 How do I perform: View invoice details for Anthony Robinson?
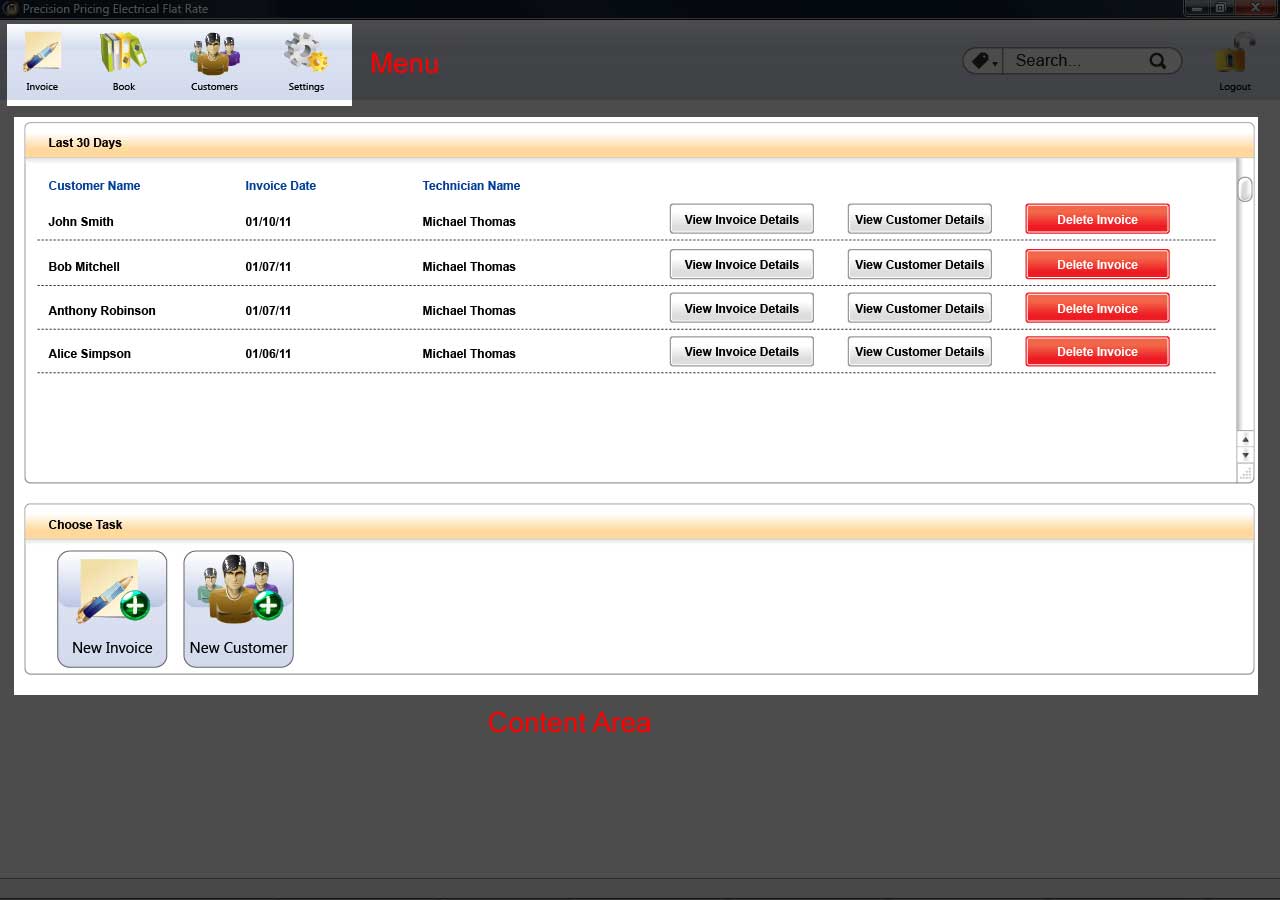tap(742, 308)
